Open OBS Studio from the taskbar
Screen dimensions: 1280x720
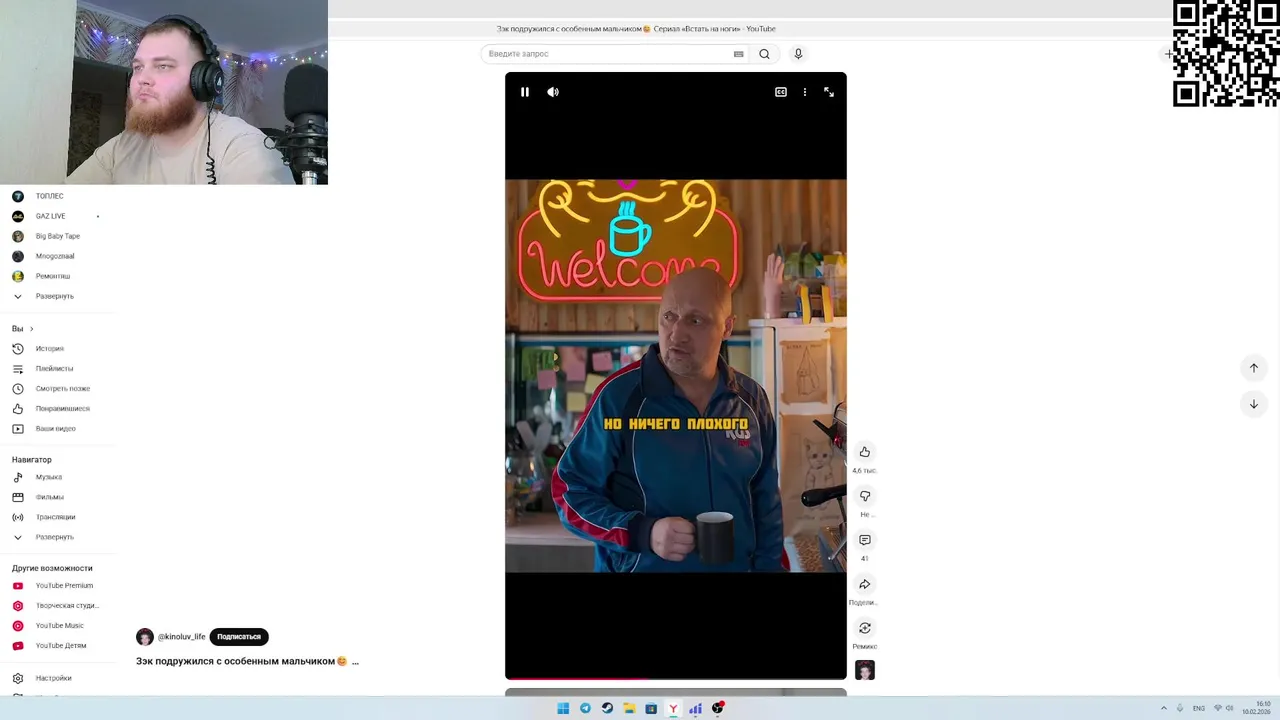pyautogui.click(x=717, y=708)
